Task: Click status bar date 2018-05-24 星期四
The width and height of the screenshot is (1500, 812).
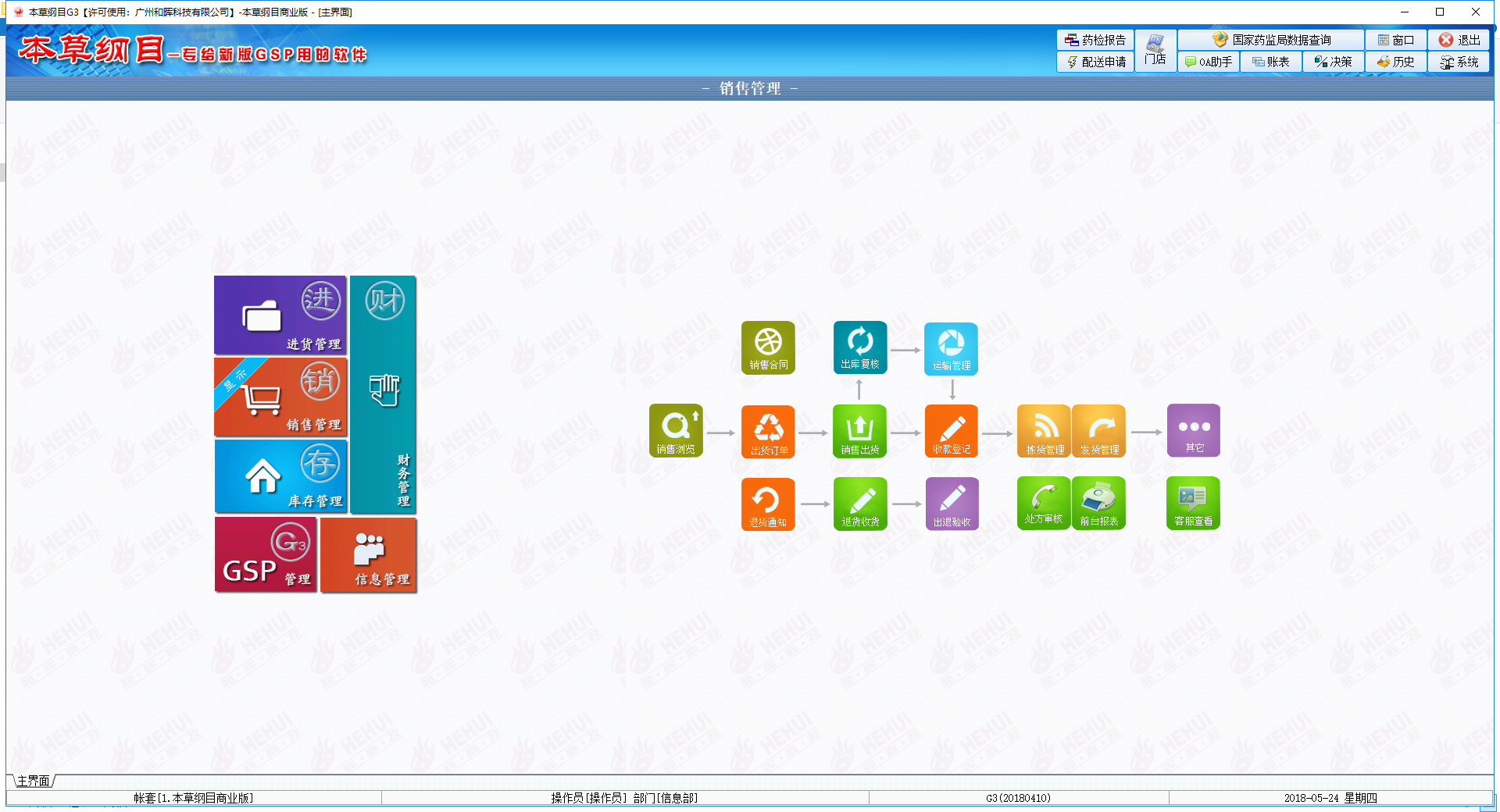Action: (x=1330, y=798)
